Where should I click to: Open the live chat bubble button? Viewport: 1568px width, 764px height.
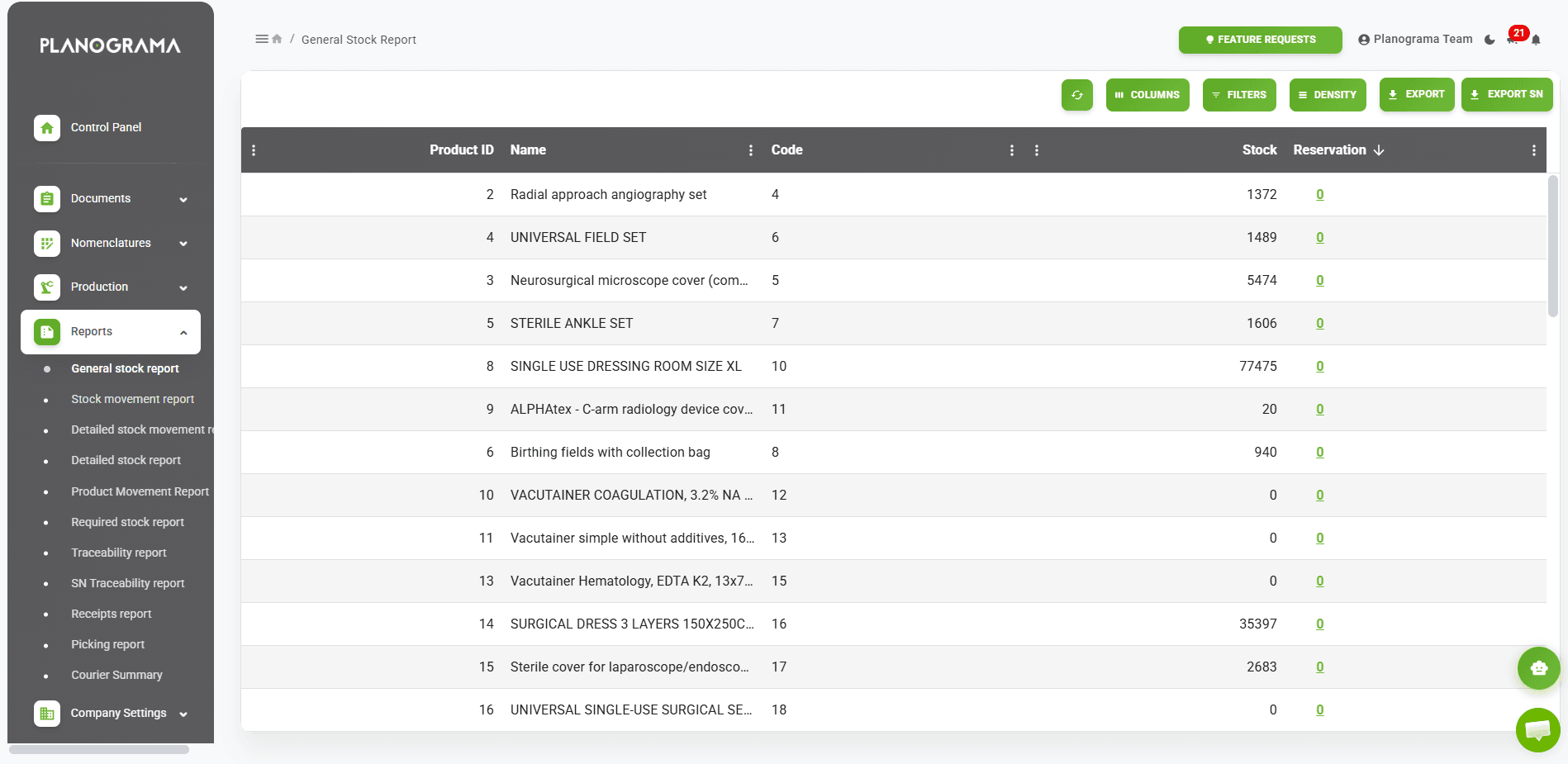point(1537,730)
